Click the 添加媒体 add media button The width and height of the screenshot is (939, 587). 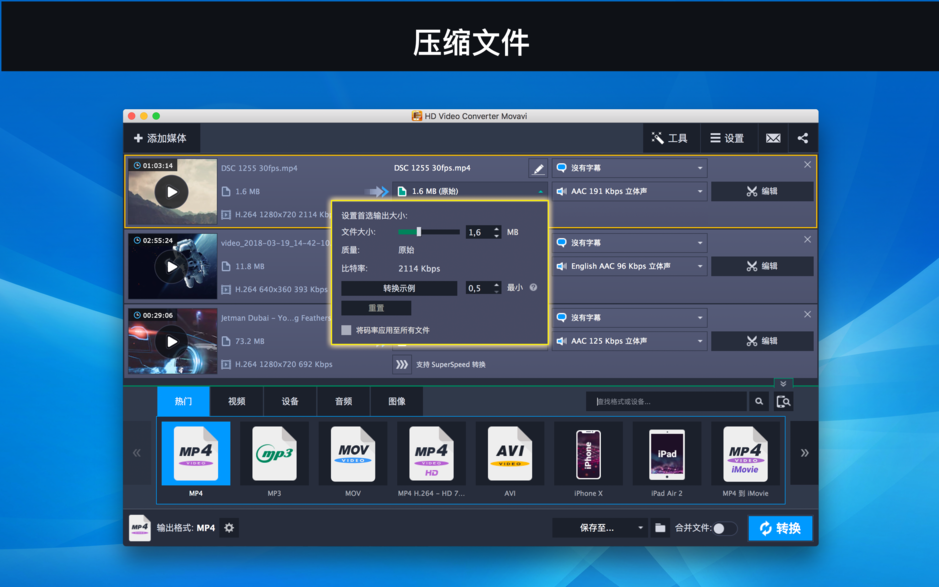coord(162,138)
